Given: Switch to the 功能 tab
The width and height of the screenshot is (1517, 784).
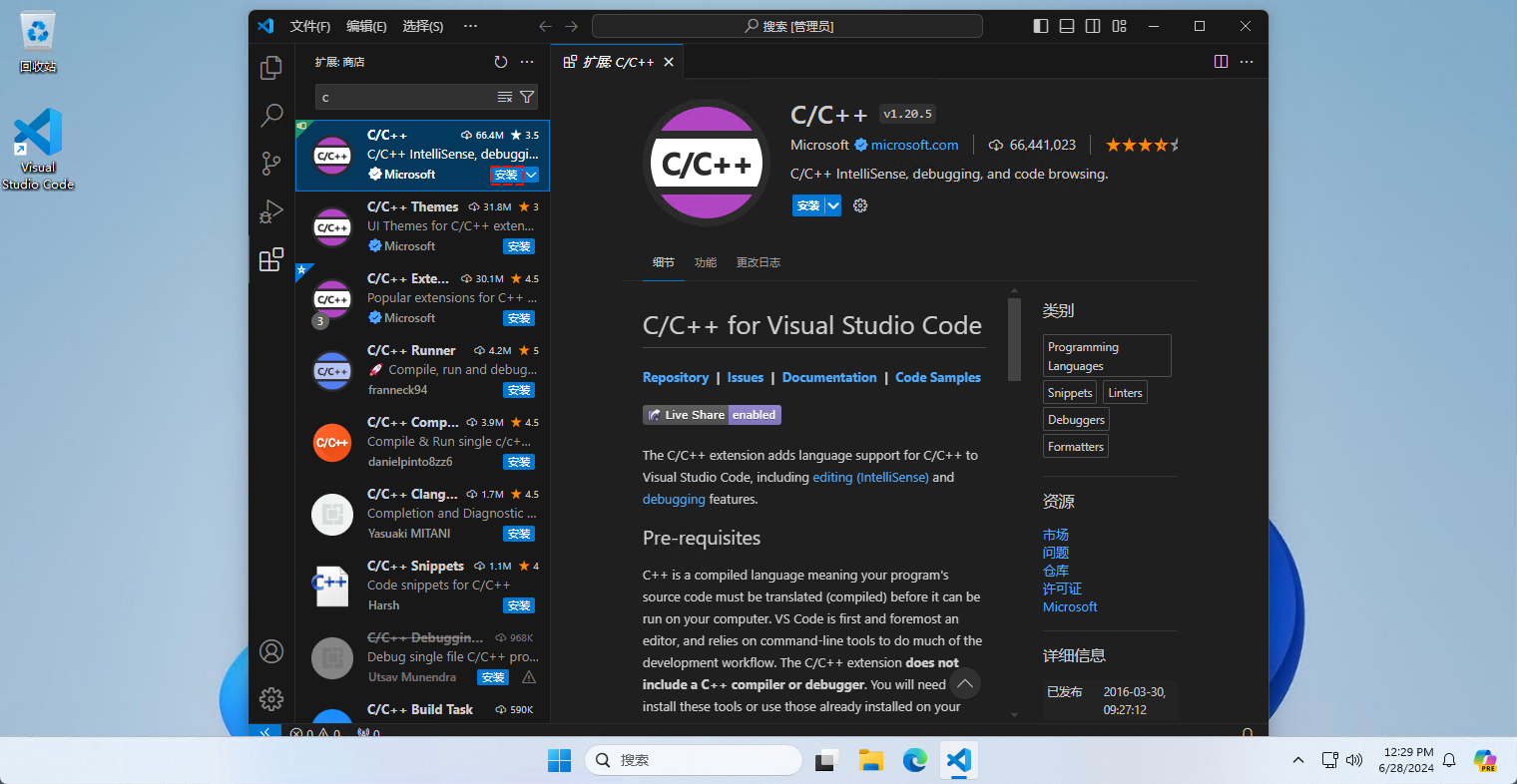Looking at the screenshot, I should click(706, 262).
